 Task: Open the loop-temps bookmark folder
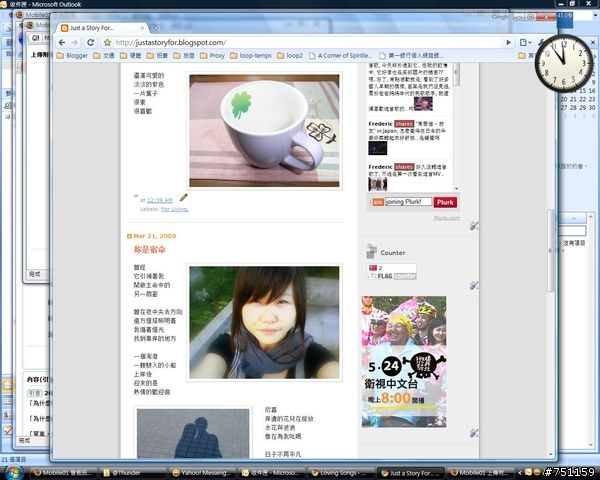tap(251, 56)
